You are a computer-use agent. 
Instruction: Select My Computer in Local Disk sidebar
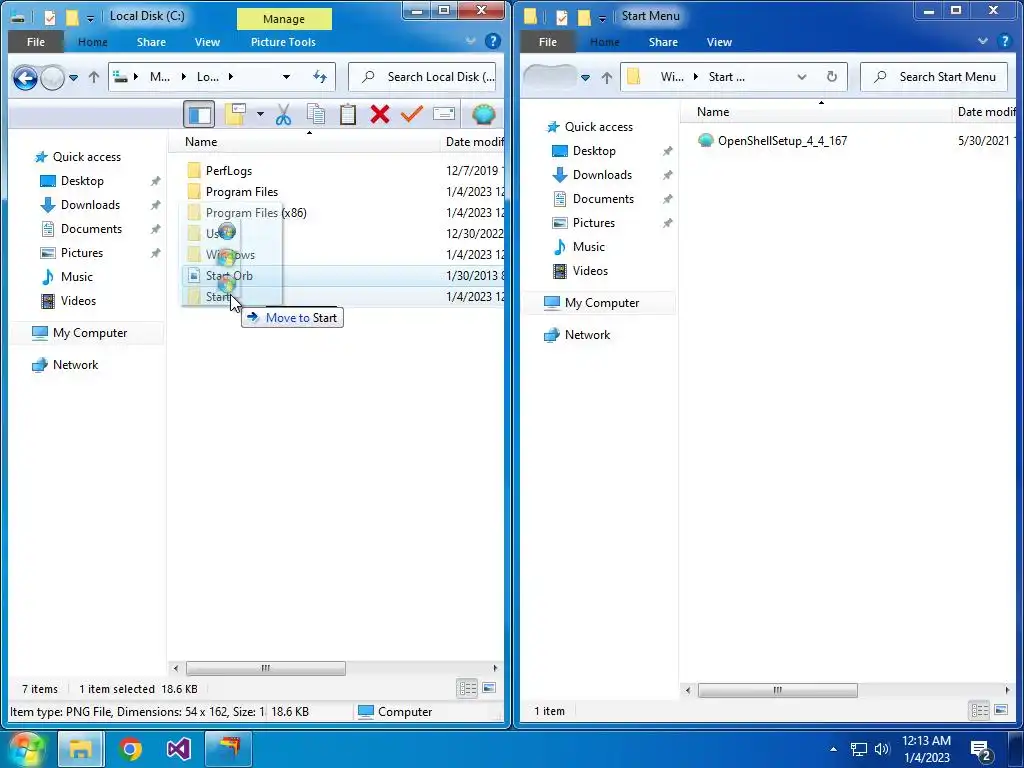pyautogui.click(x=90, y=333)
